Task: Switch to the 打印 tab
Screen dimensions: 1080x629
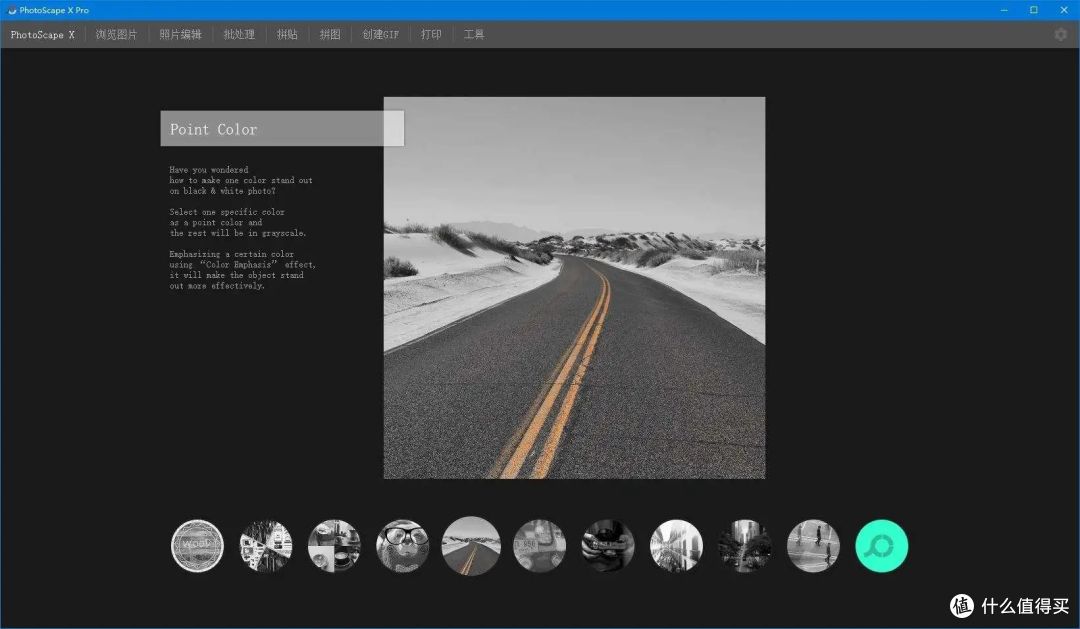Action: coord(431,34)
